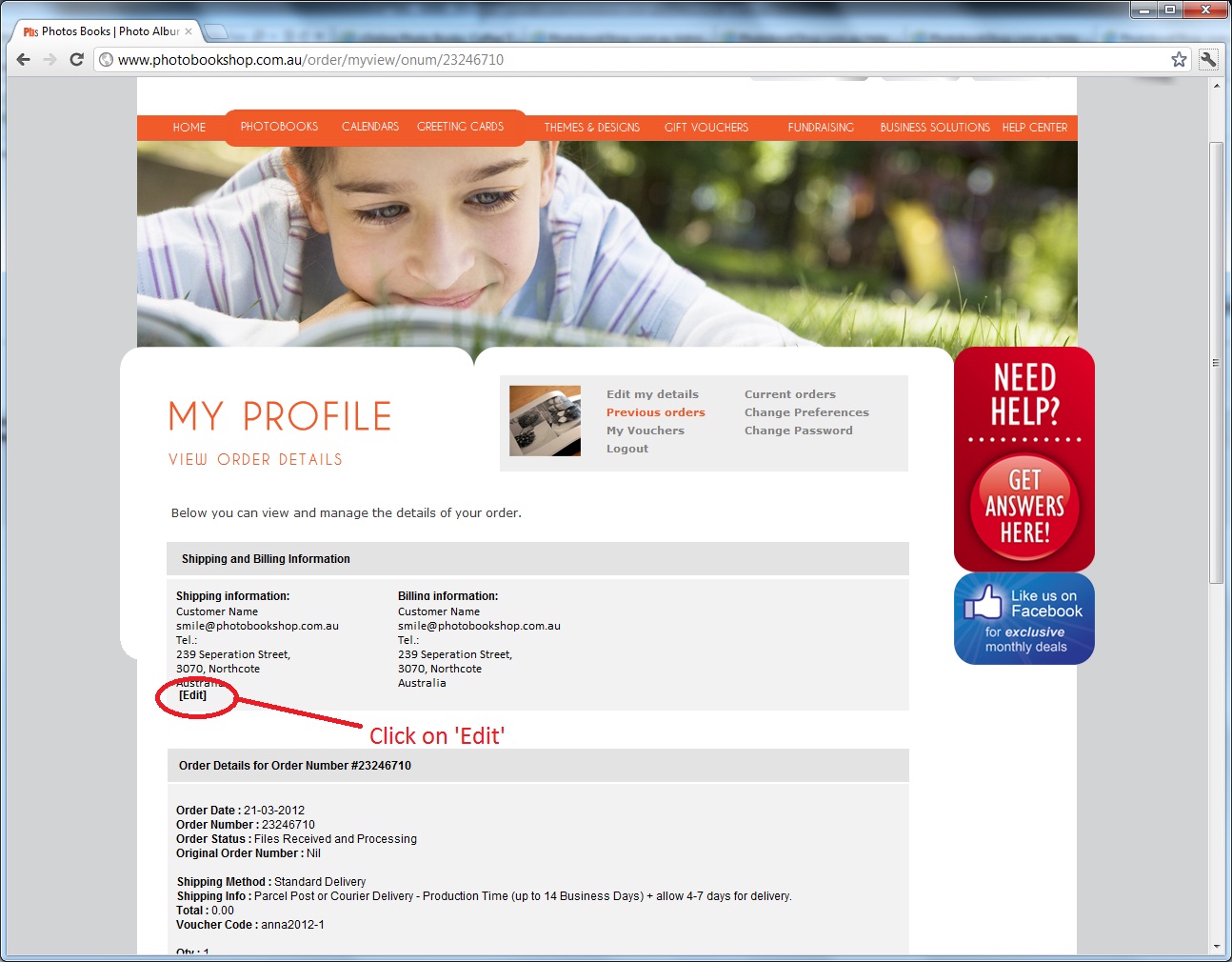Click the Order Status line
1232x962 pixels.
click(x=296, y=839)
